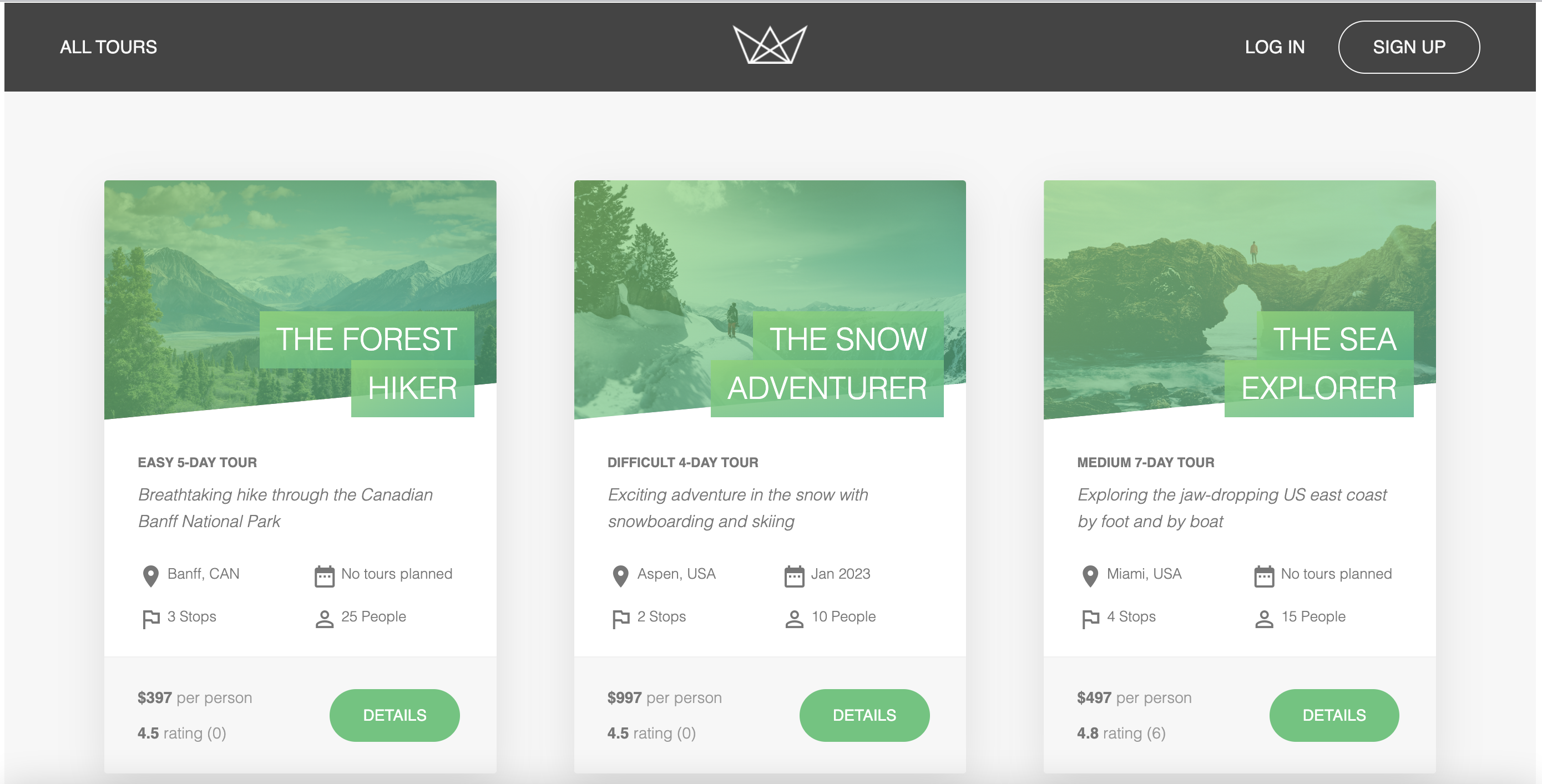Click The Sea Explorer title heading
1542x784 pixels.
pos(1319,364)
